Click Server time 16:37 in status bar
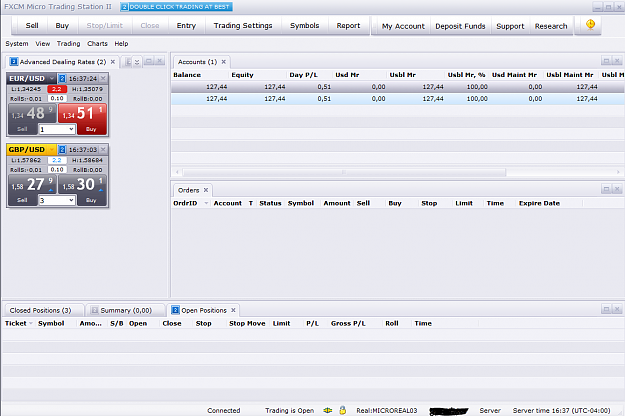Viewport: 625px width, 416px height. point(561,410)
